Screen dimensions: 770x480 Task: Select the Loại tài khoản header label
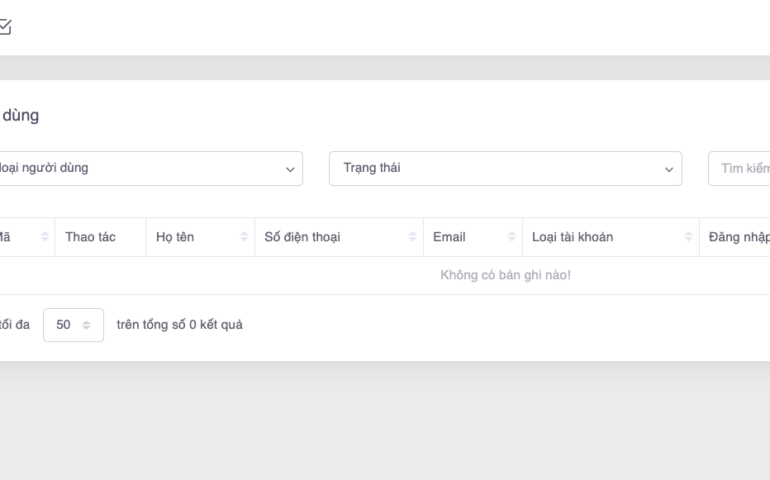tap(573, 237)
